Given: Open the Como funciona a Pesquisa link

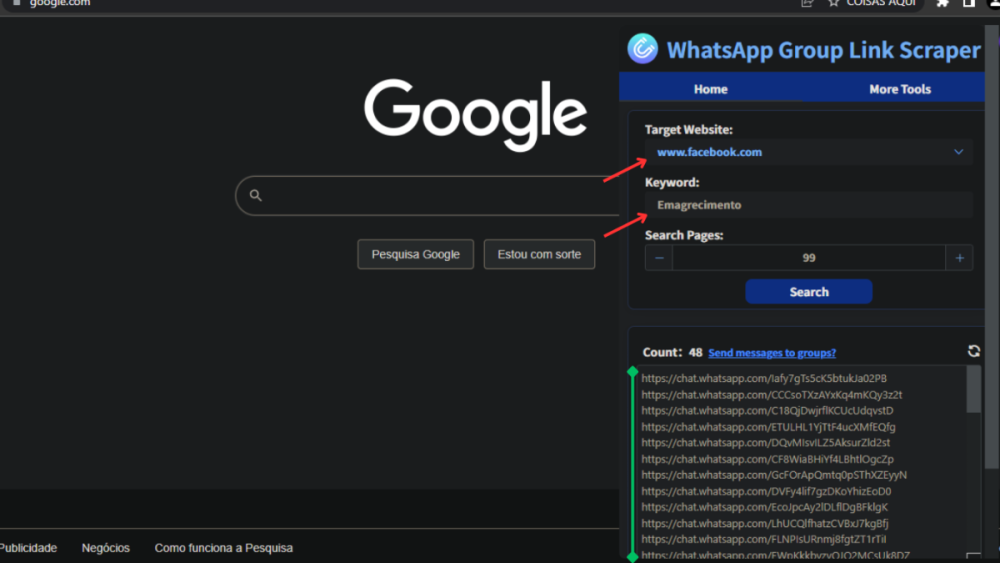Looking at the screenshot, I should coord(223,548).
